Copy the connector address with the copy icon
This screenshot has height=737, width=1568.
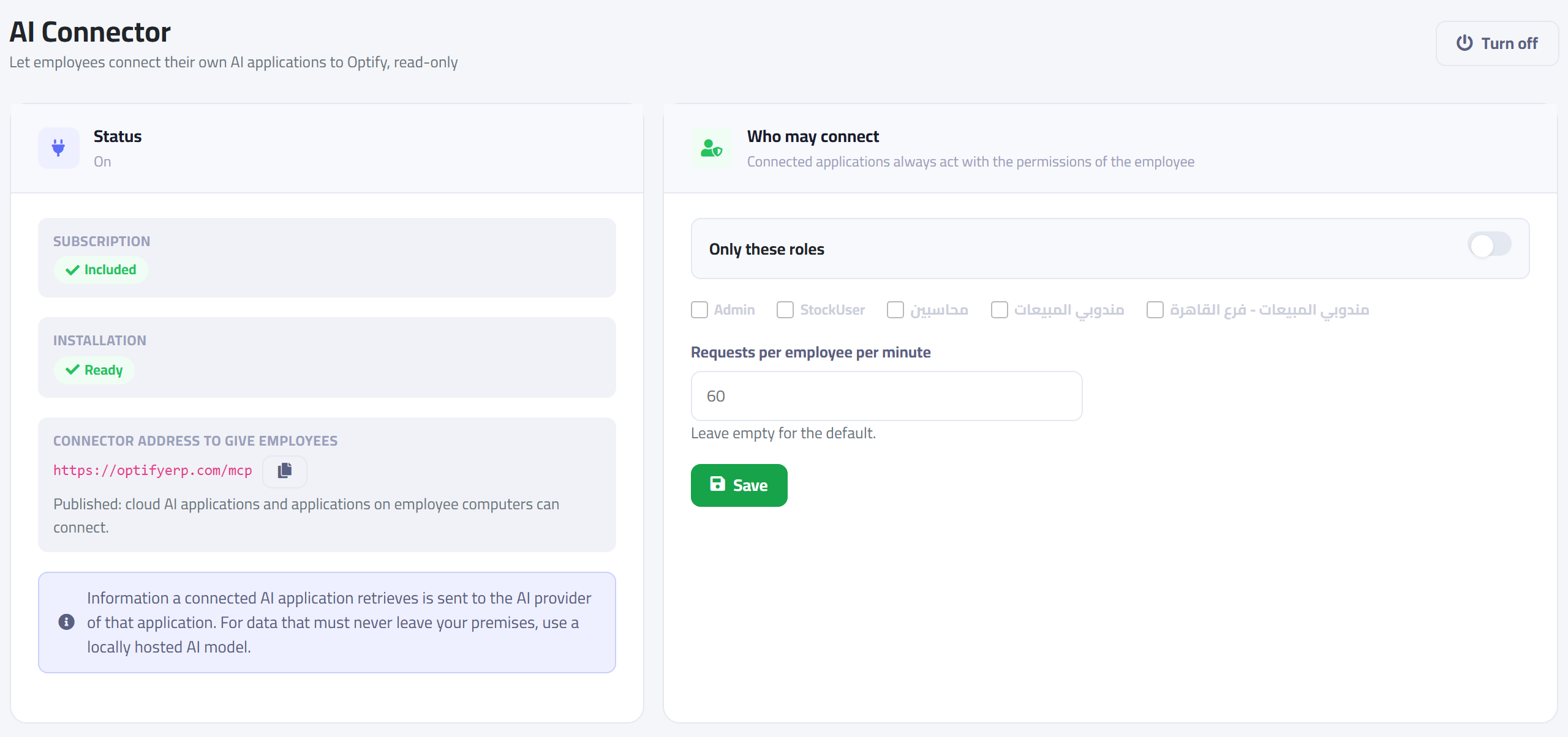pyautogui.click(x=285, y=471)
